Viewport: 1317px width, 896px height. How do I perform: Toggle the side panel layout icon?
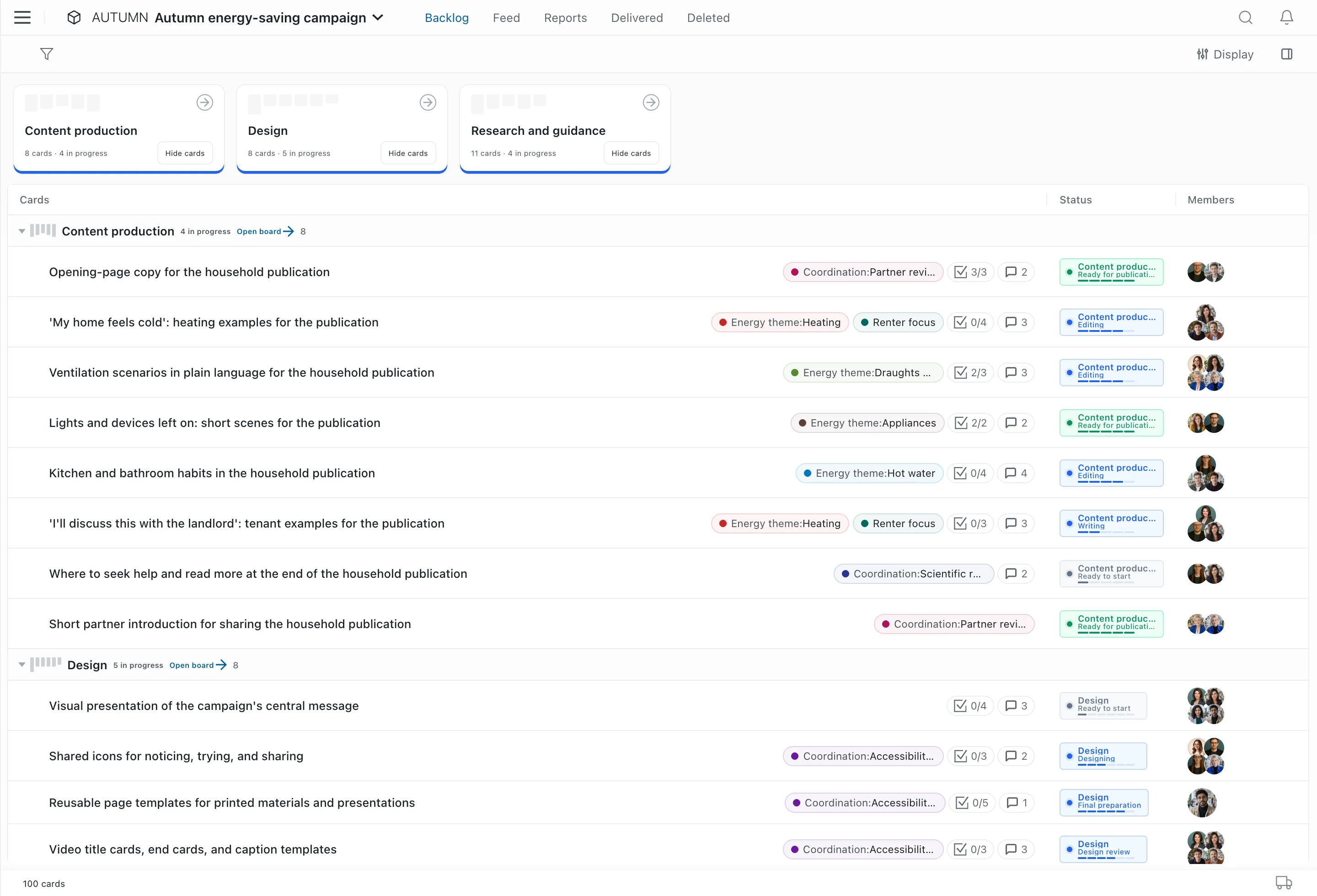pos(1286,54)
